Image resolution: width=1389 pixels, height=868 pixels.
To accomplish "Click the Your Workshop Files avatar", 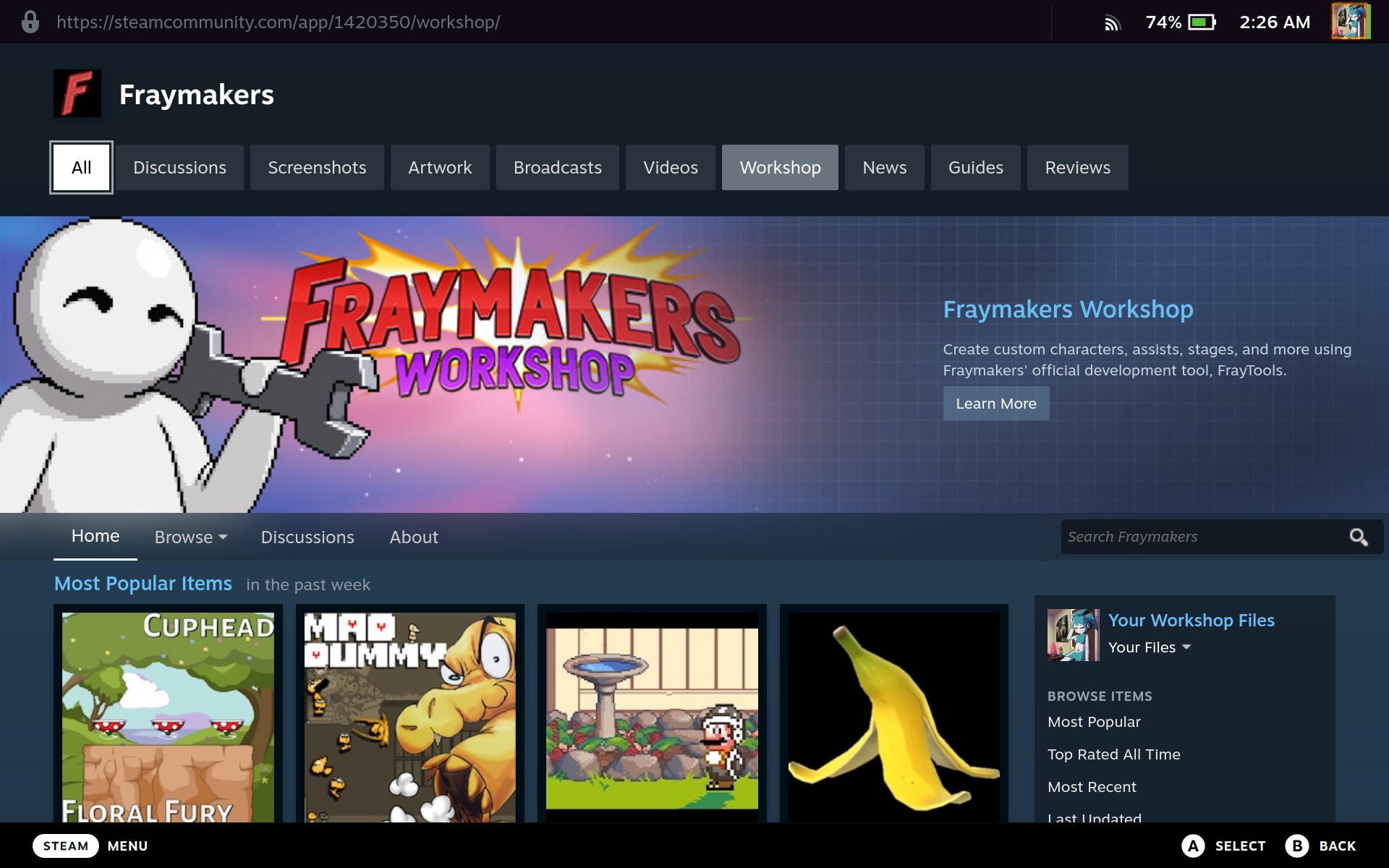I will coord(1073,635).
